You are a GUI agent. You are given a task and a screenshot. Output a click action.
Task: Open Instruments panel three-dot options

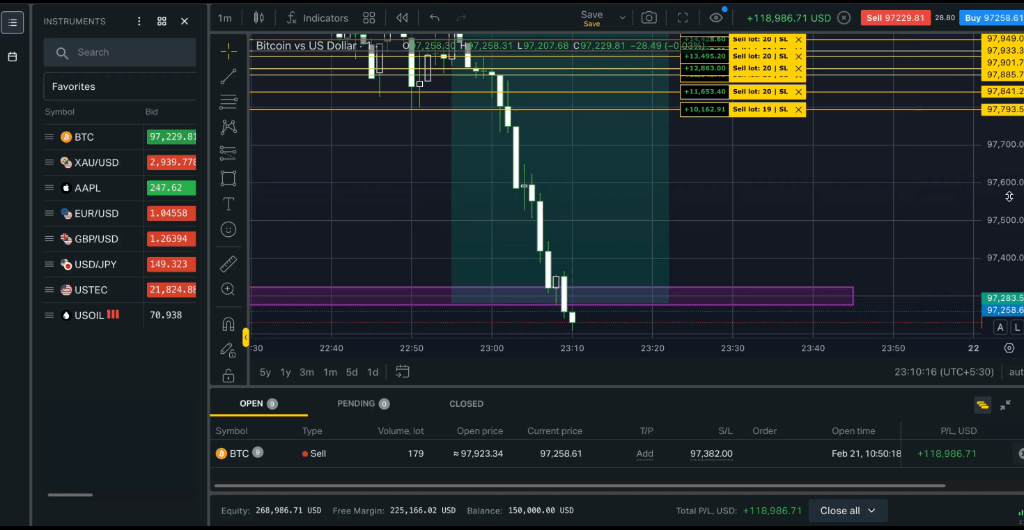pyautogui.click(x=139, y=22)
